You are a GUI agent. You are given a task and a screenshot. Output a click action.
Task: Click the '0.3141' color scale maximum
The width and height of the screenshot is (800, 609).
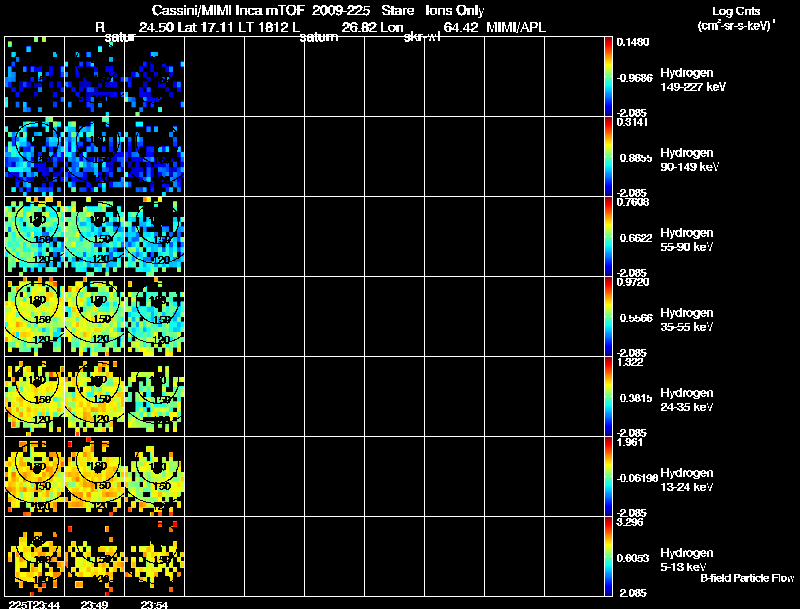pyautogui.click(x=633, y=122)
